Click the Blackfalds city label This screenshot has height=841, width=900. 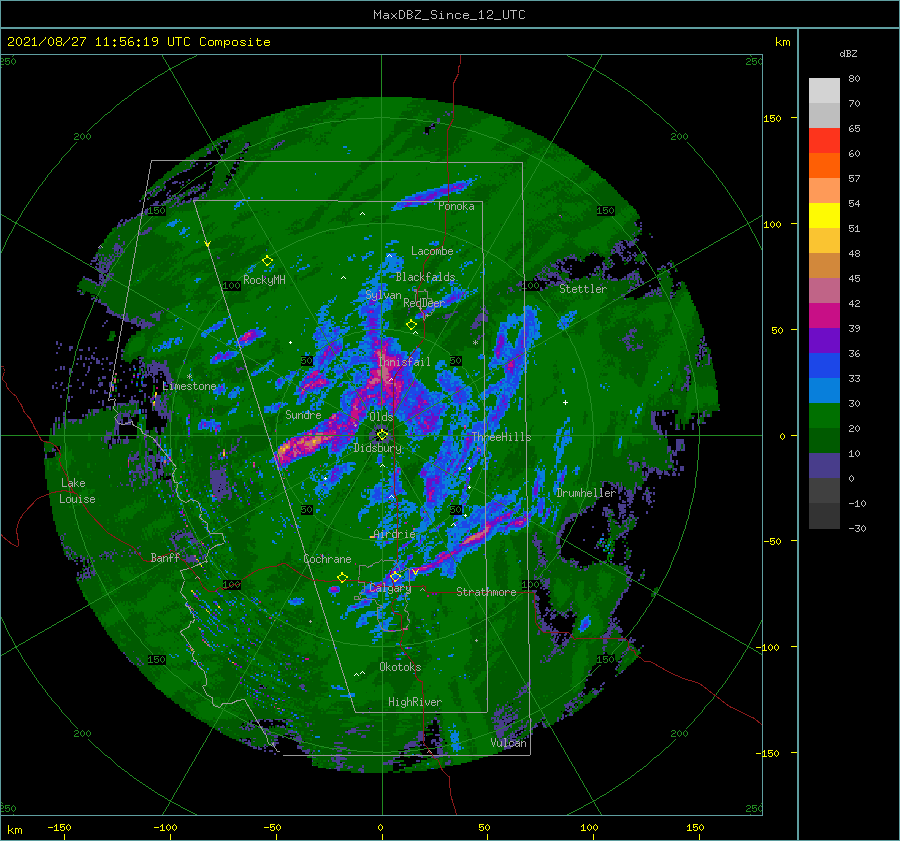coord(425,277)
